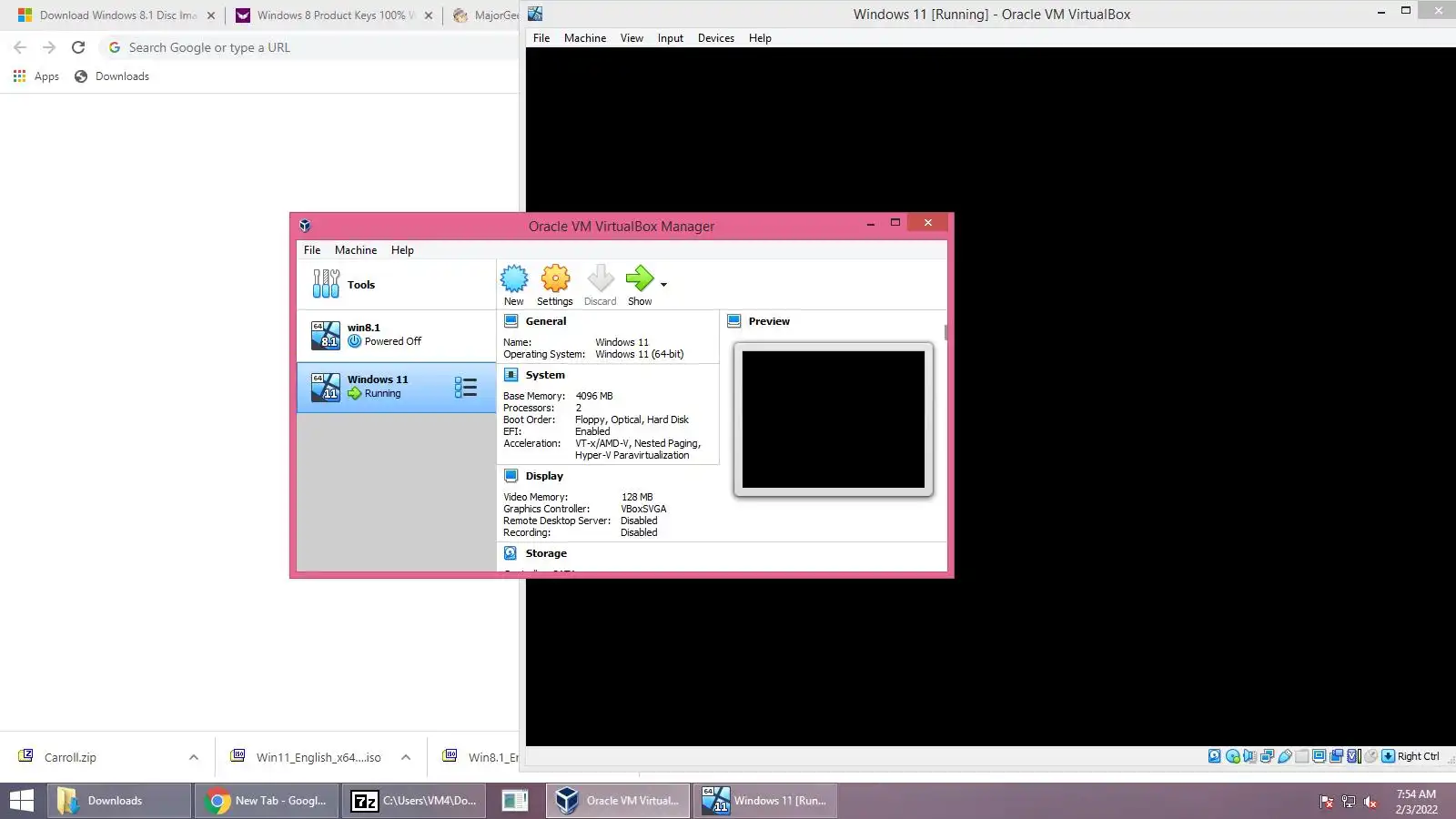Click the Discard saved state icon
Image resolution: width=1456 pixels, height=819 pixels.
(601, 278)
